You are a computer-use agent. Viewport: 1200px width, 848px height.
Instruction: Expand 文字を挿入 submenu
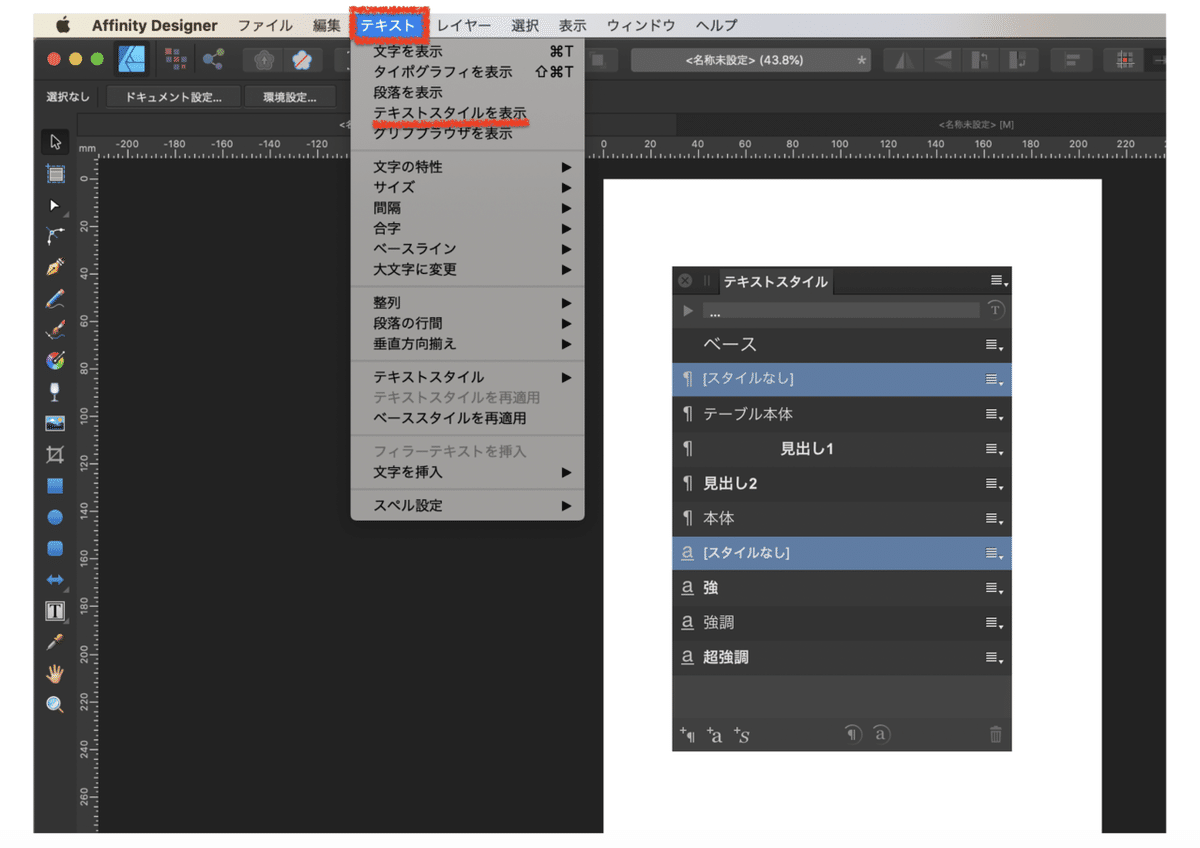[x=467, y=472]
